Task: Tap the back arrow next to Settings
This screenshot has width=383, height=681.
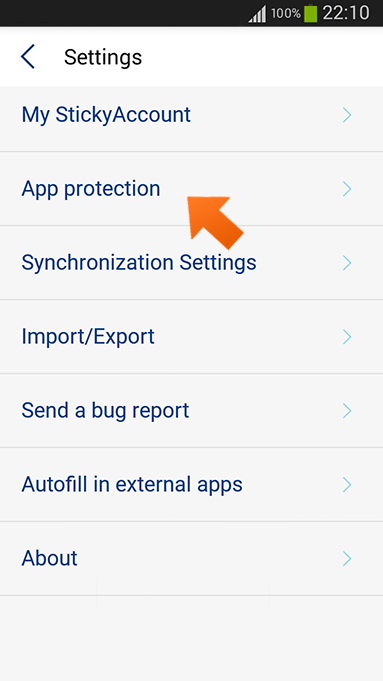Action: coord(27,56)
